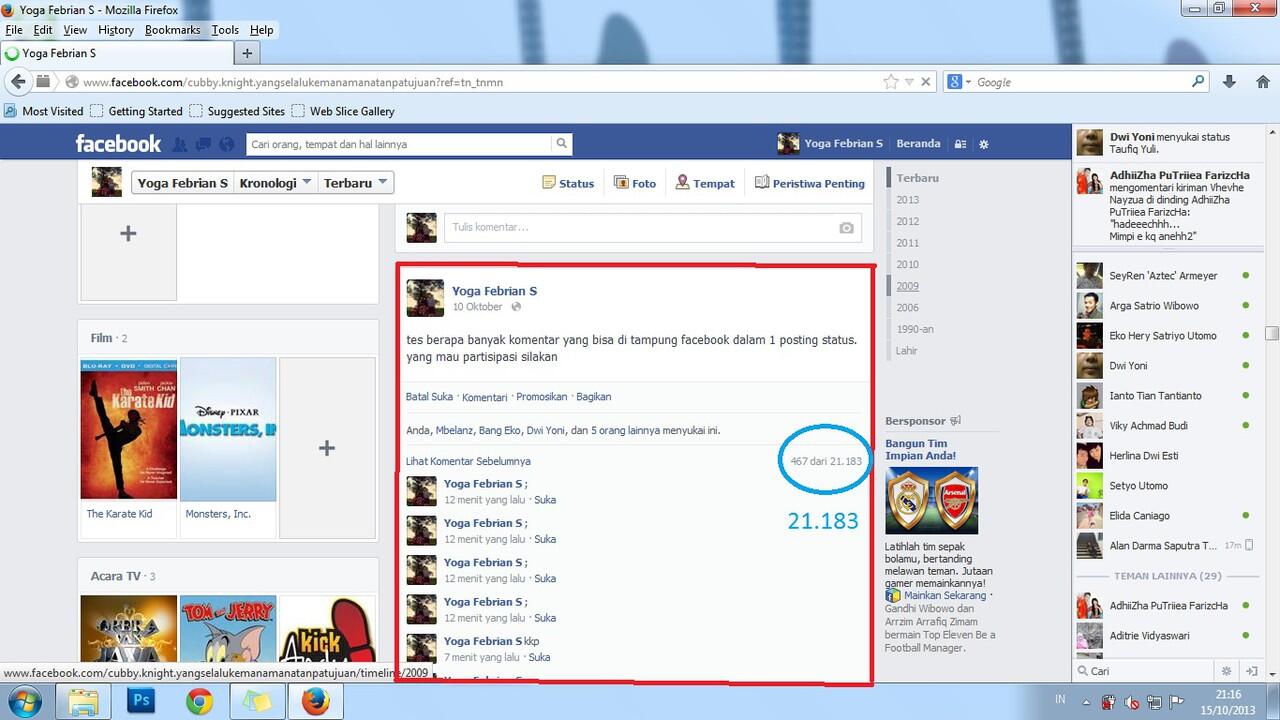1280x720 pixels.
Task: Click the Facebook search input field
Action: click(399, 144)
